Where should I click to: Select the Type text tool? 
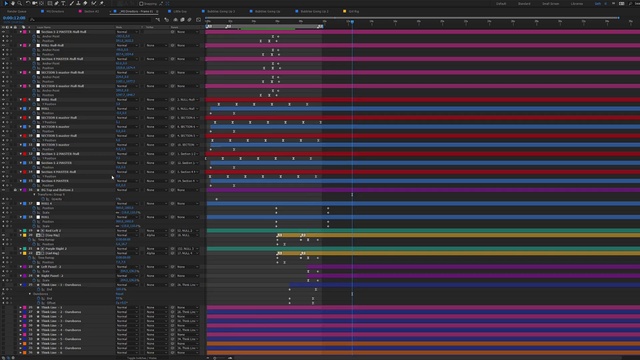(63, 3)
